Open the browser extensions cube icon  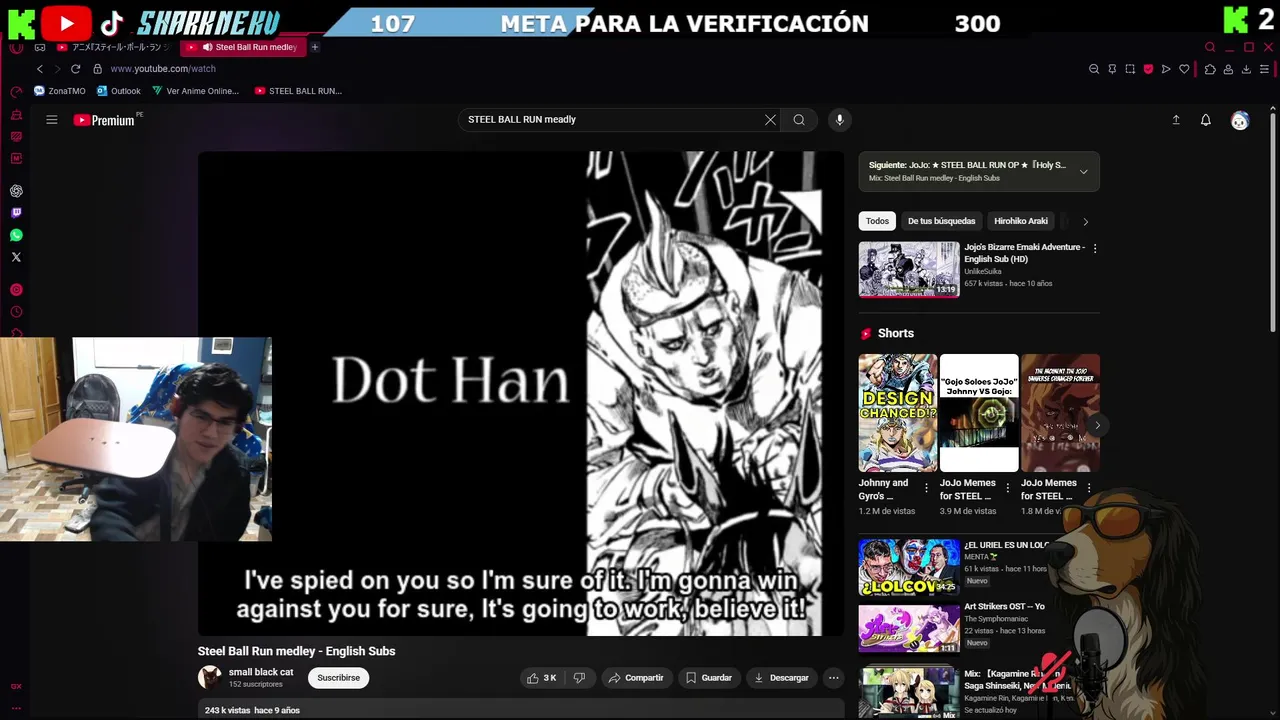(1210, 69)
